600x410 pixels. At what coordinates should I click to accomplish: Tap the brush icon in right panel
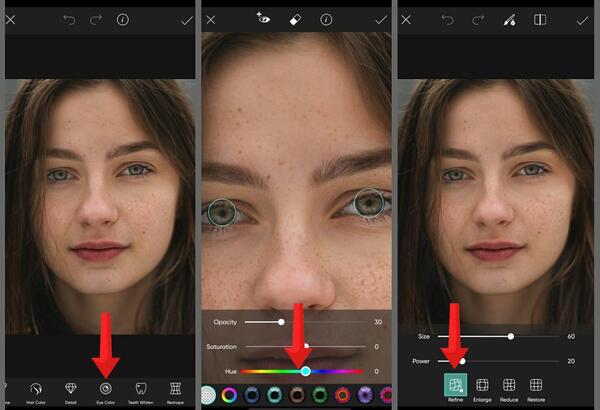tap(509, 20)
